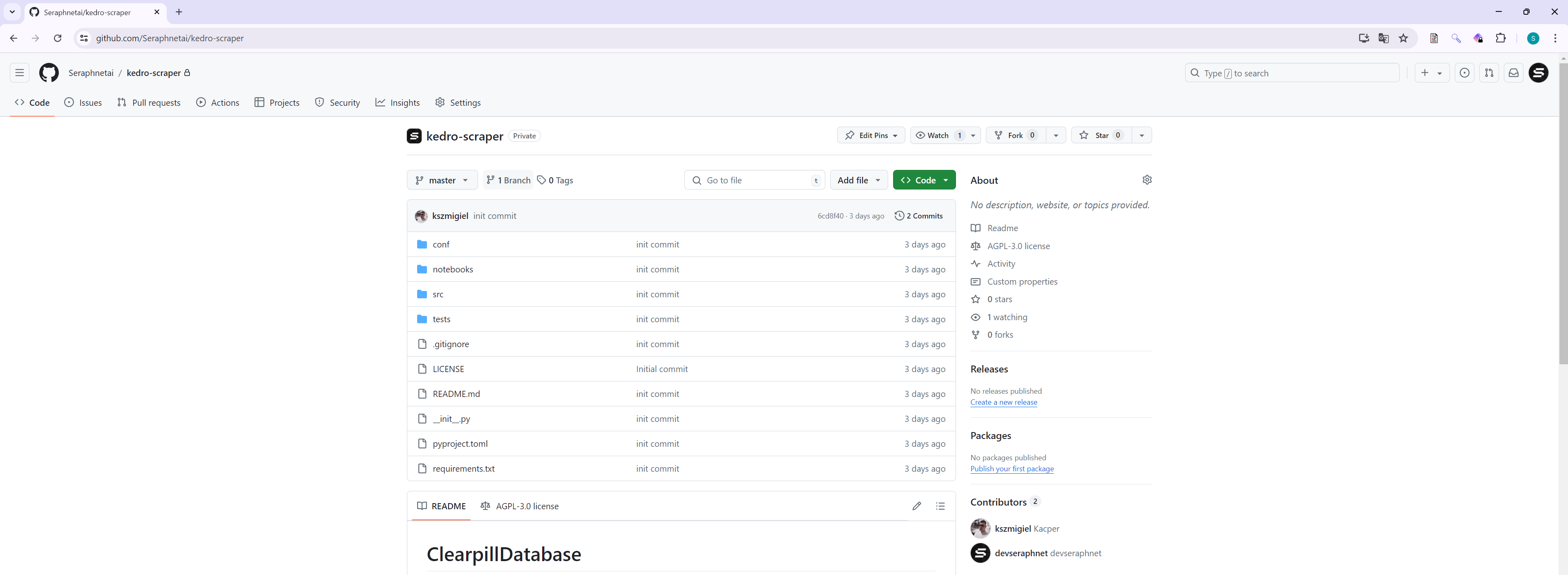Expand the master branch dropdown
Screen dimensions: 1568x575
(x=442, y=181)
